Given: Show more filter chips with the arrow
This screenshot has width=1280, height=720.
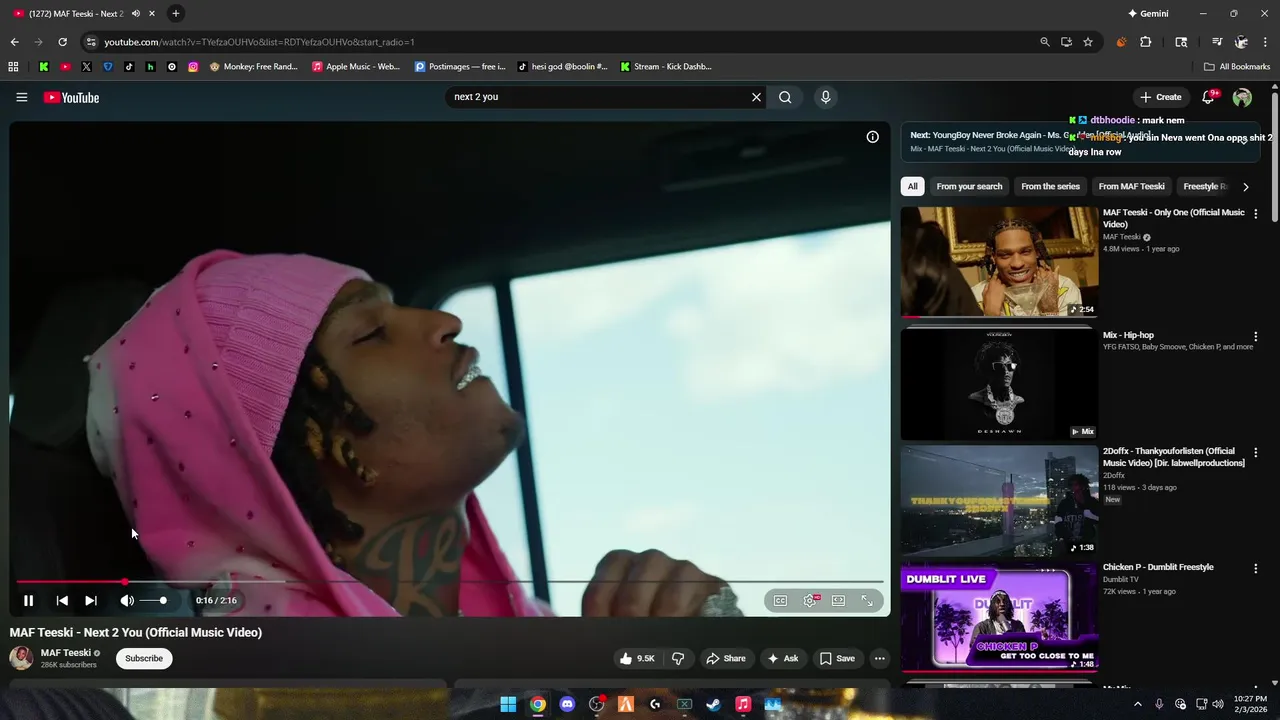Looking at the screenshot, I should (x=1245, y=186).
